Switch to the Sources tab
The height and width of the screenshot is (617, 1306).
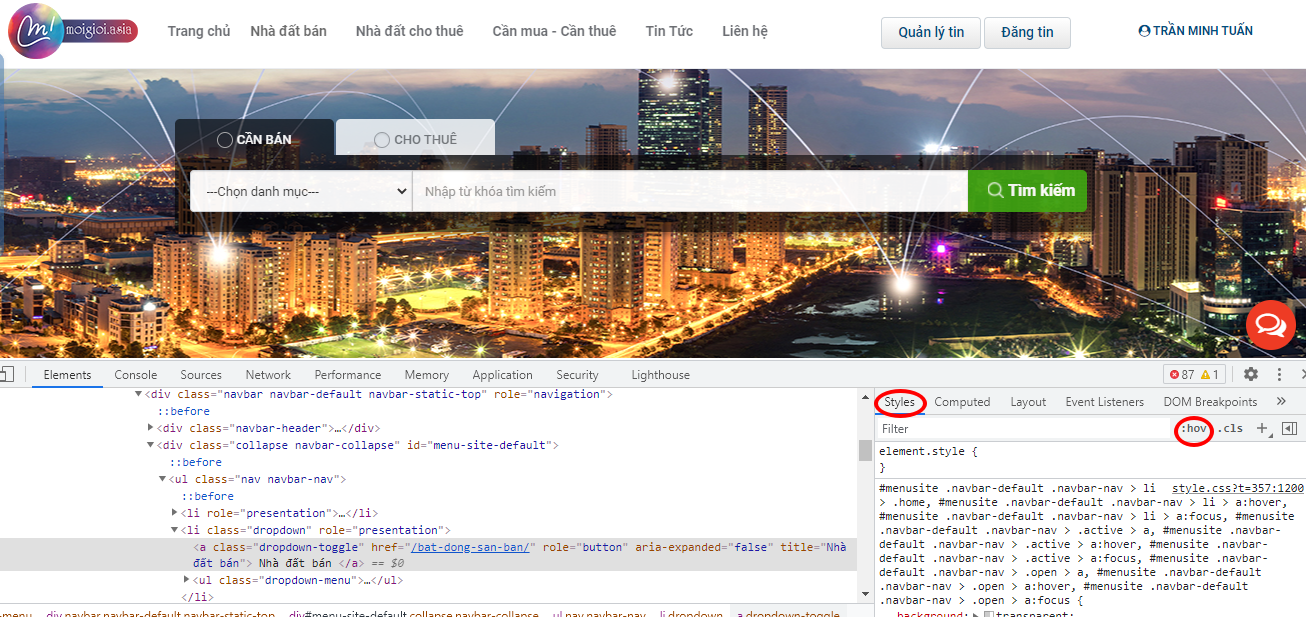coord(201,375)
